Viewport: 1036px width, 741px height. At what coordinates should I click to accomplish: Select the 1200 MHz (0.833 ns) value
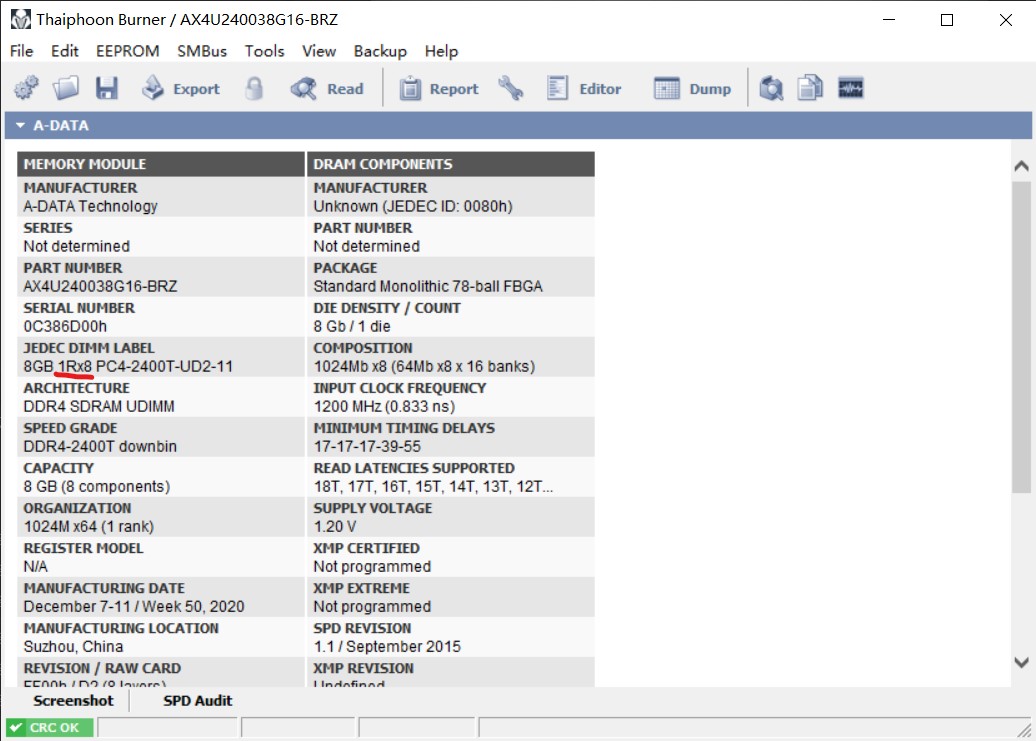tap(385, 406)
